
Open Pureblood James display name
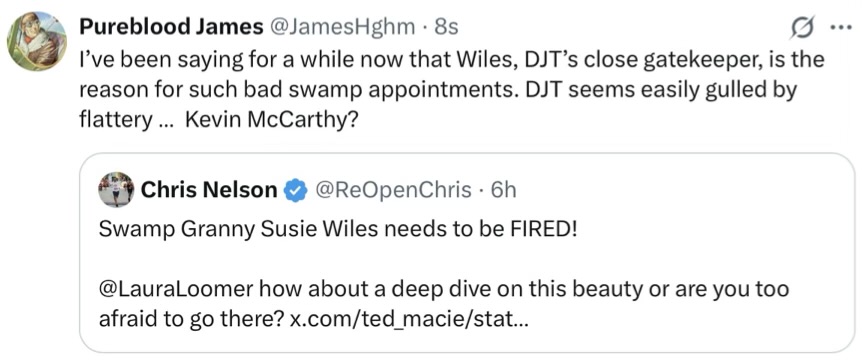tap(171, 27)
